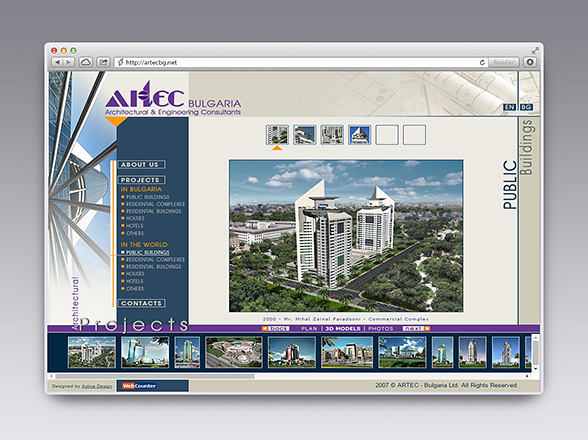Screen dimensions: 588x440
Task: Click the ARTEC Bulgaria logo
Action: click(173, 99)
